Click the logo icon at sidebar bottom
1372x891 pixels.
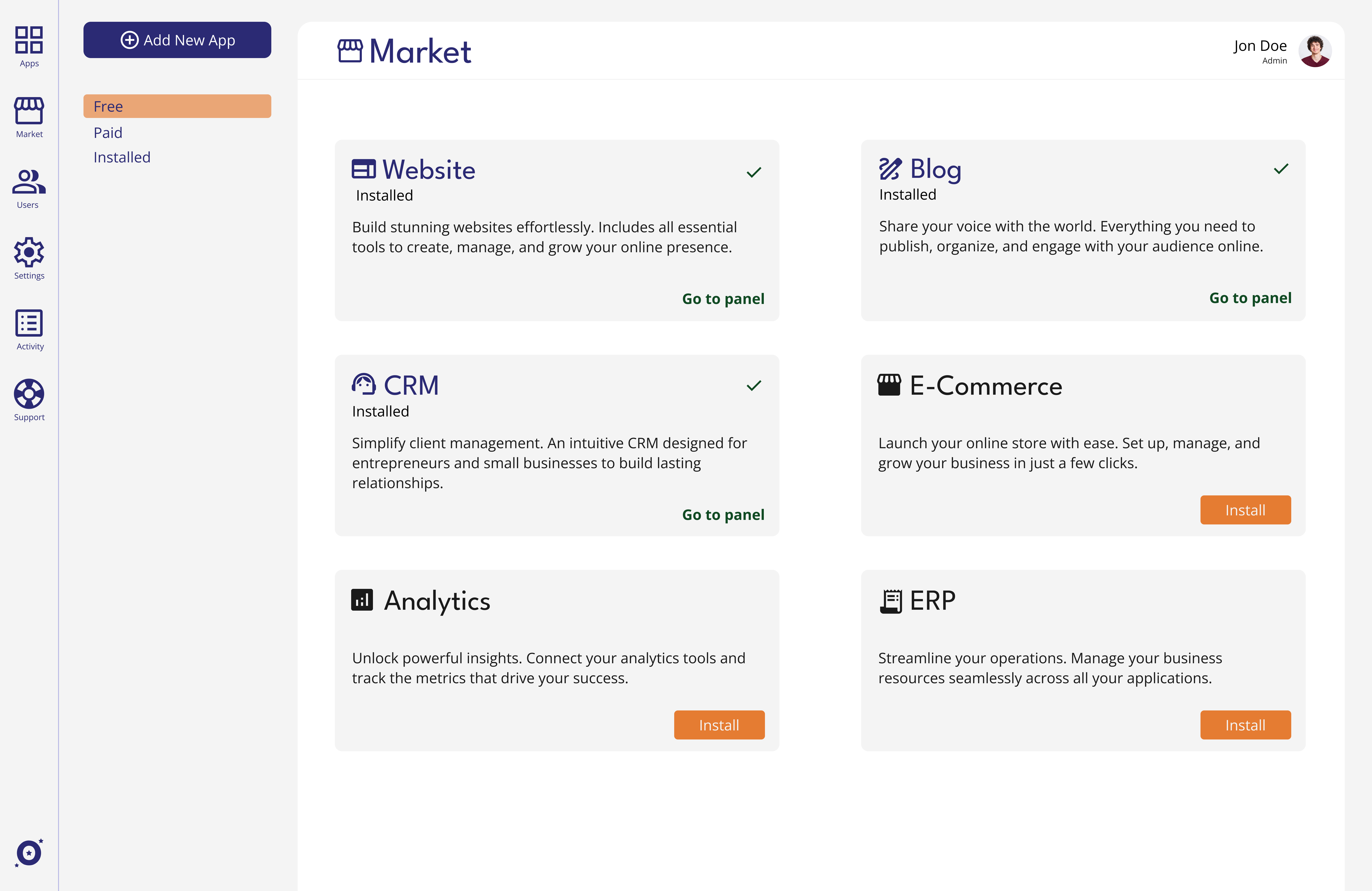pos(29,852)
